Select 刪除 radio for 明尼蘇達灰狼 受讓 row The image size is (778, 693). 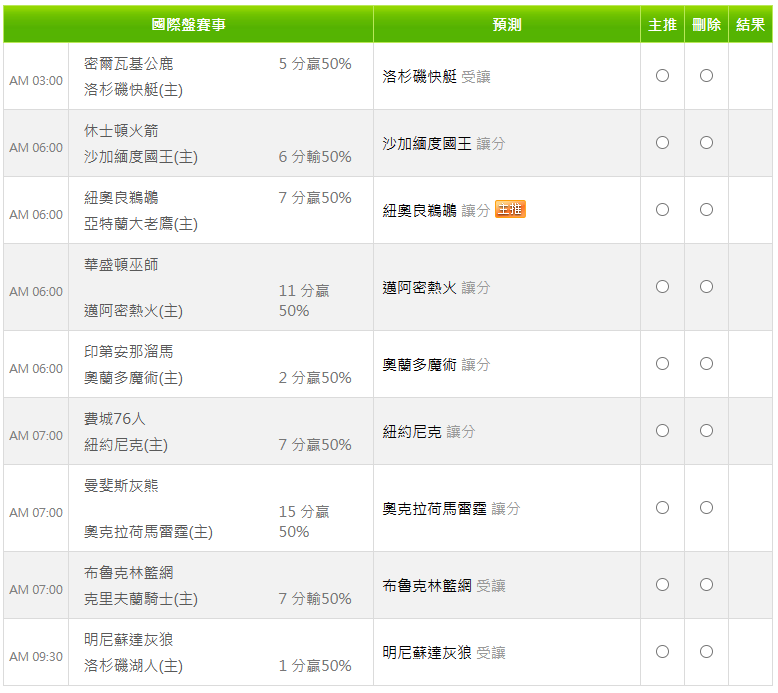pos(706,652)
